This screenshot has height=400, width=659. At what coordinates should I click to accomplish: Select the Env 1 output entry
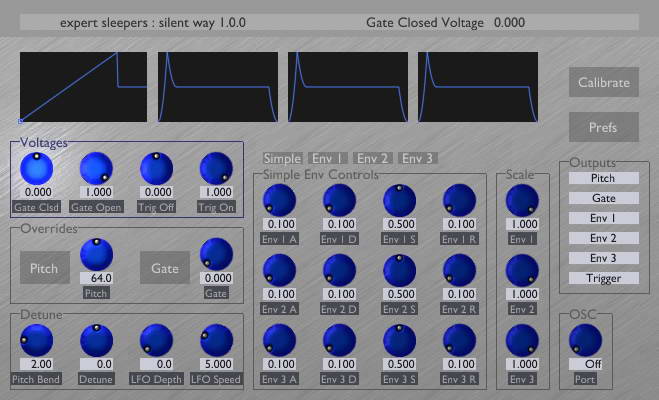pos(604,218)
